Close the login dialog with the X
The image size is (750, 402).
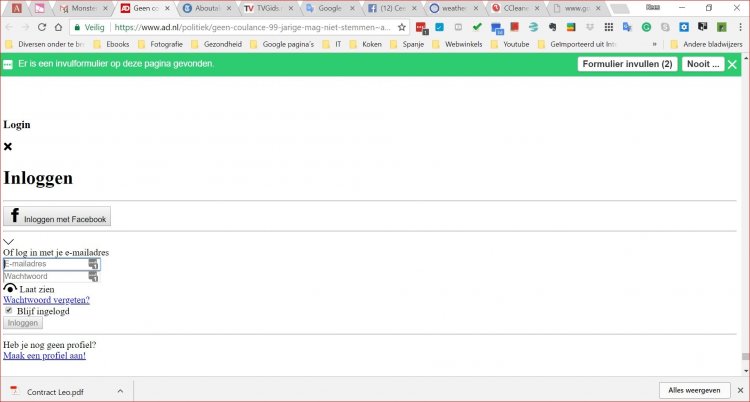click(8, 146)
